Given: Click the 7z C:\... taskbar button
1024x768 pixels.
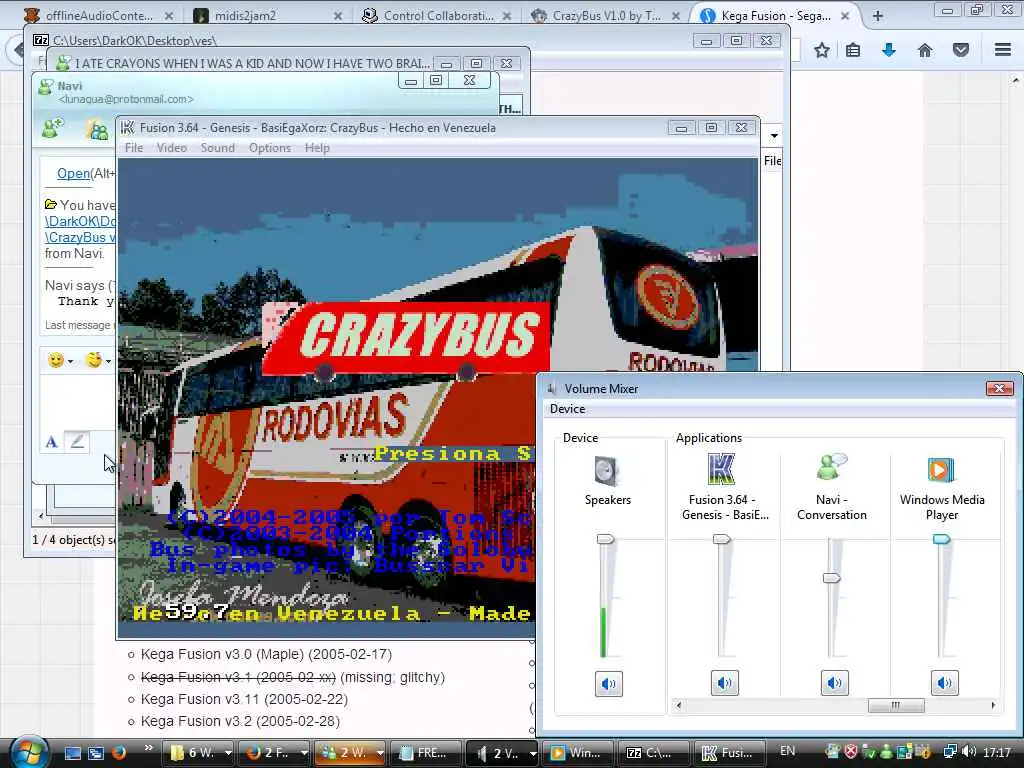Looking at the screenshot, I should click(654, 753).
